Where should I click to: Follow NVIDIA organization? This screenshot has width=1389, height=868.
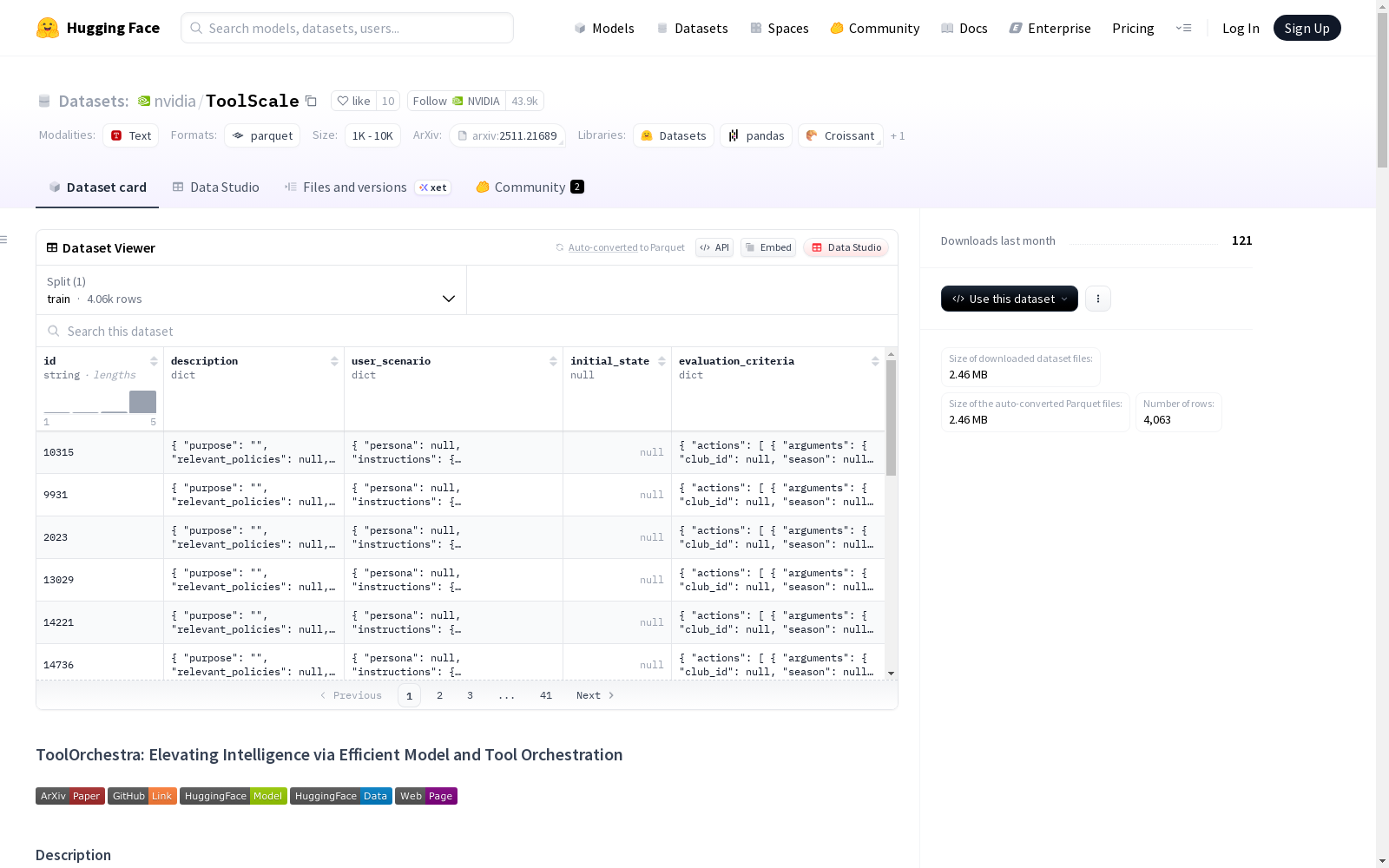(x=457, y=101)
